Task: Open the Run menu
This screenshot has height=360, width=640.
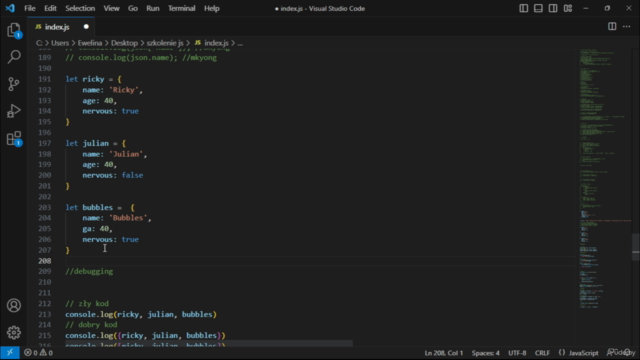Action: (x=153, y=8)
